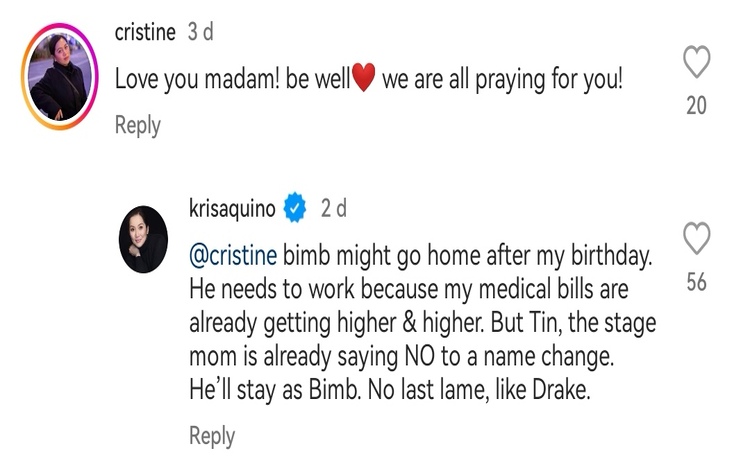Open krisaquino's profile picture
The height and width of the screenshot is (470, 750).
[x=143, y=239]
